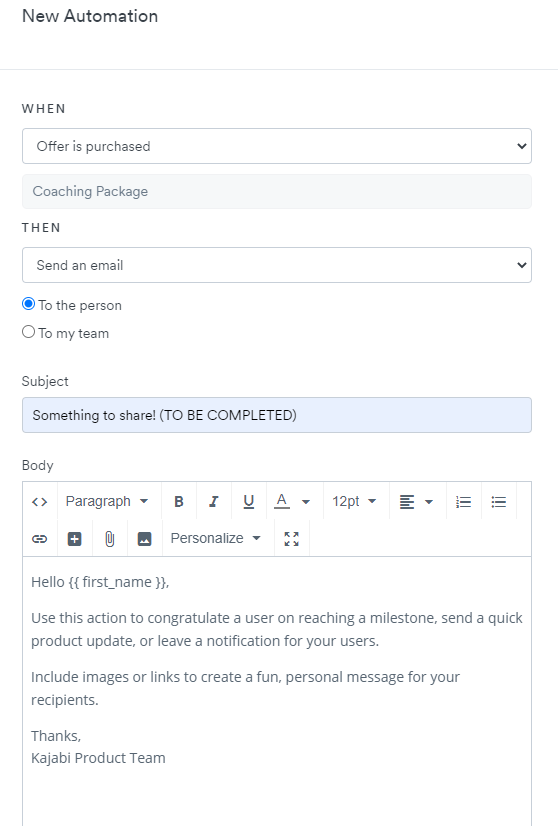The width and height of the screenshot is (558, 826).
Task: Expand the editor to fullscreen
Action: 291,538
